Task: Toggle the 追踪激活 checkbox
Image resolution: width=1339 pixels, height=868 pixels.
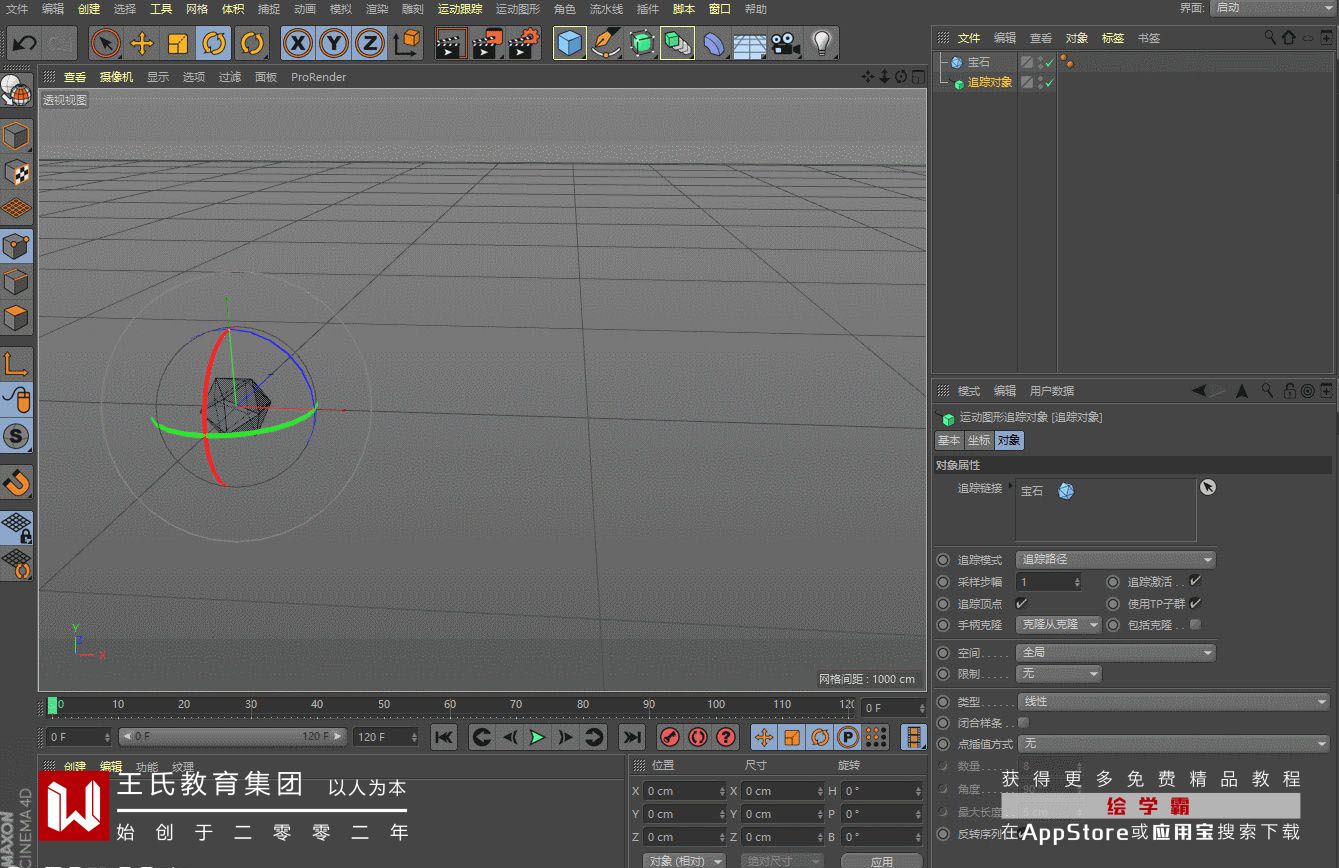Action: (1195, 581)
